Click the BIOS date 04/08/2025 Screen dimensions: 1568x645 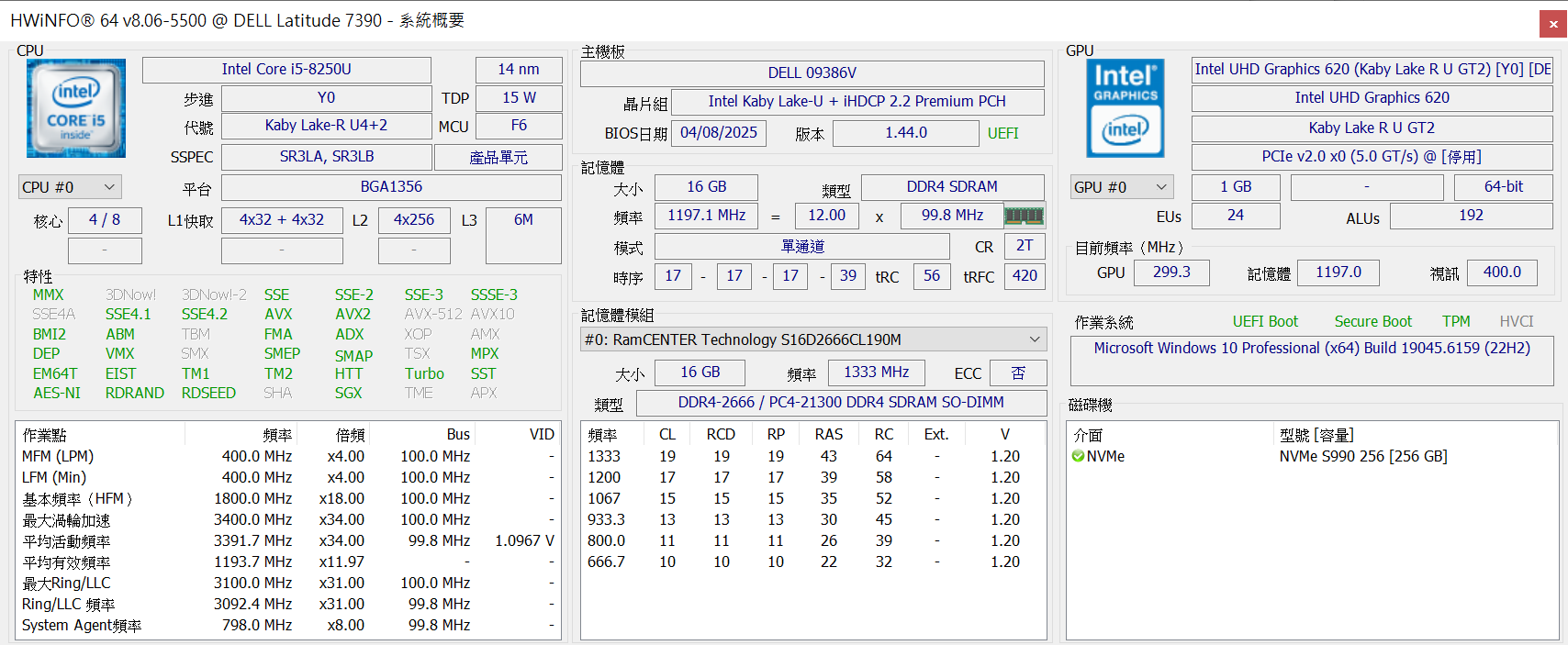pyautogui.click(x=719, y=133)
